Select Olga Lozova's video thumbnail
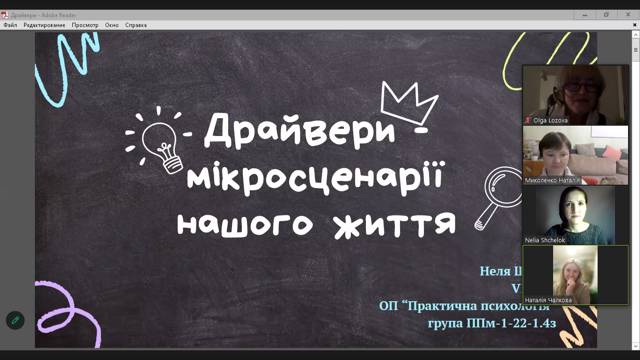This screenshot has height=360, width=640. [x=576, y=95]
